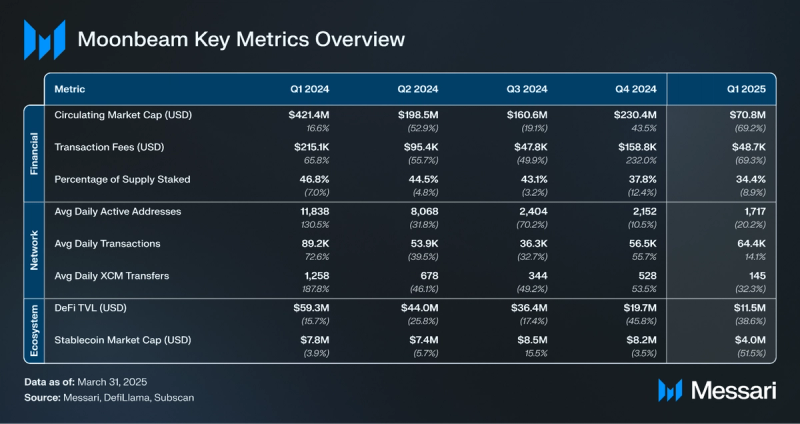Click the Percentage of Supply Staked label
This screenshot has height=424, width=800.
[122, 179]
